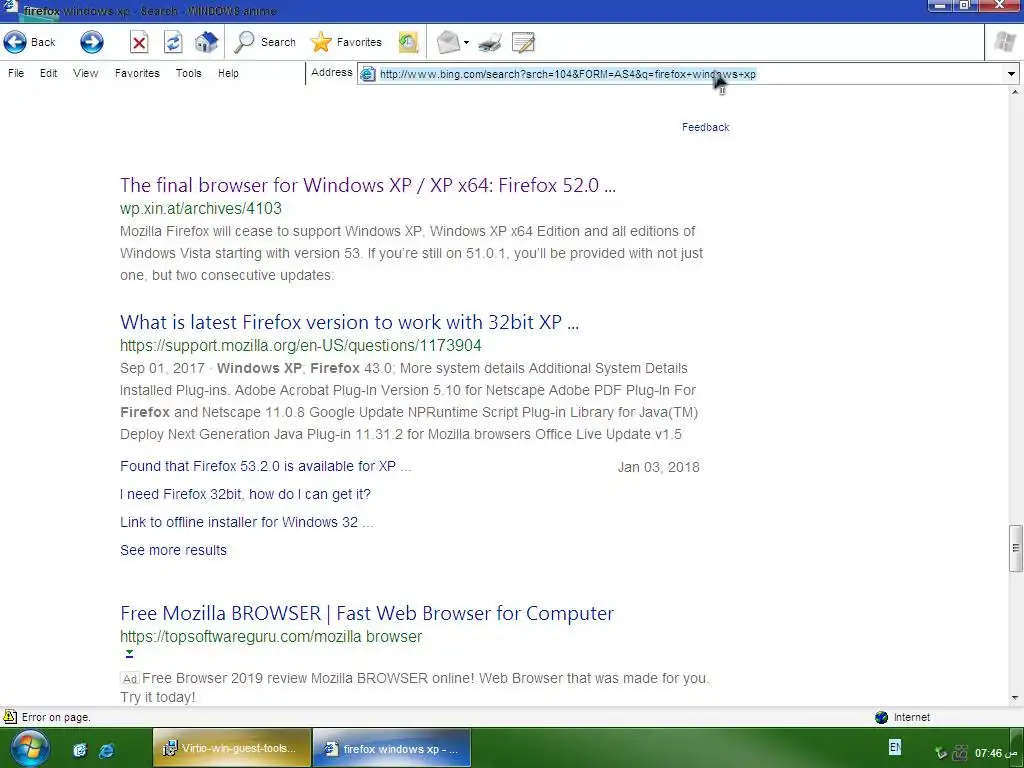The height and width of the screenshot is (768, 1024).
Task: Launch Internet Explorer from quick launch
Action: click(106, 750)
